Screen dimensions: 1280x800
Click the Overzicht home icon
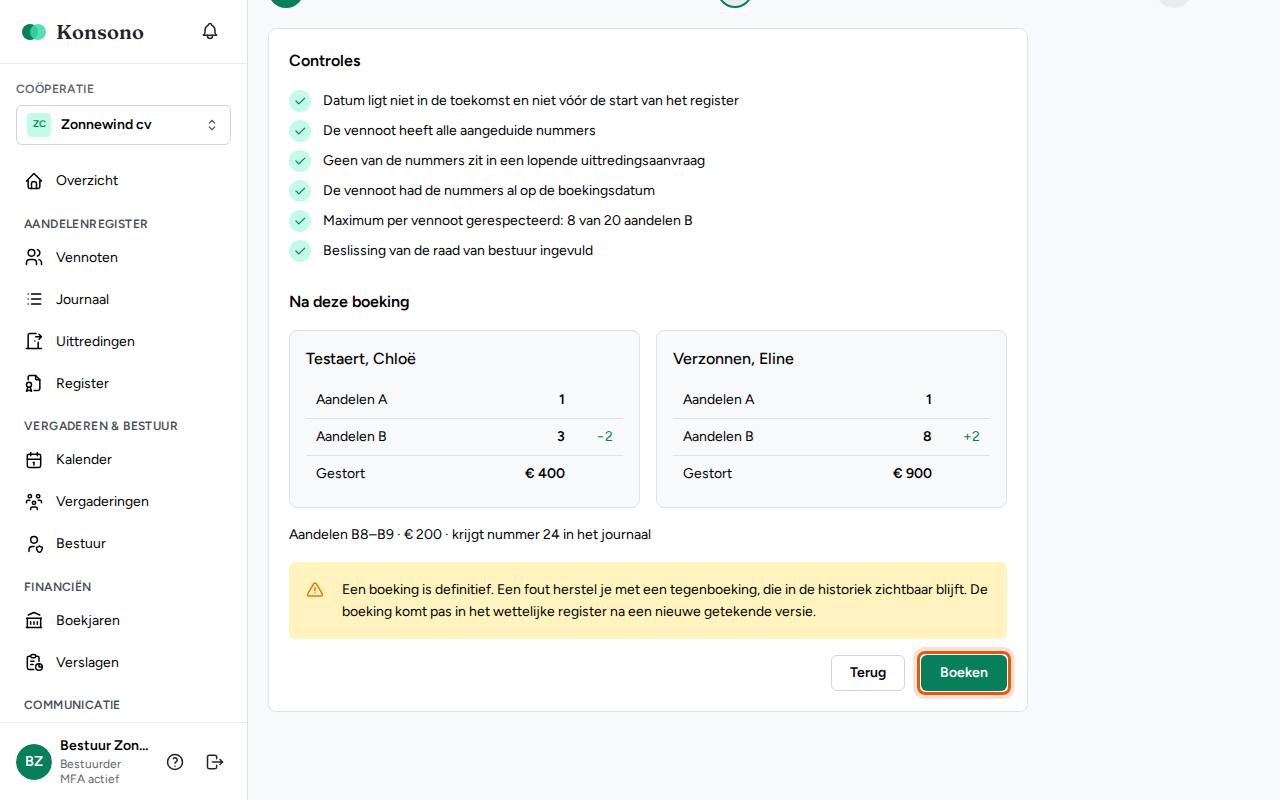(x=34, y=181)
